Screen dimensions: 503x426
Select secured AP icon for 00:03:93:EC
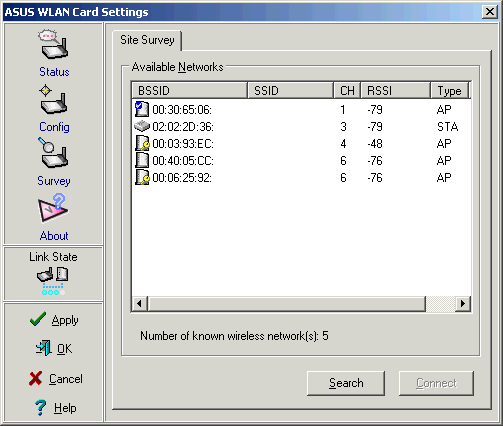pos(142,143)
